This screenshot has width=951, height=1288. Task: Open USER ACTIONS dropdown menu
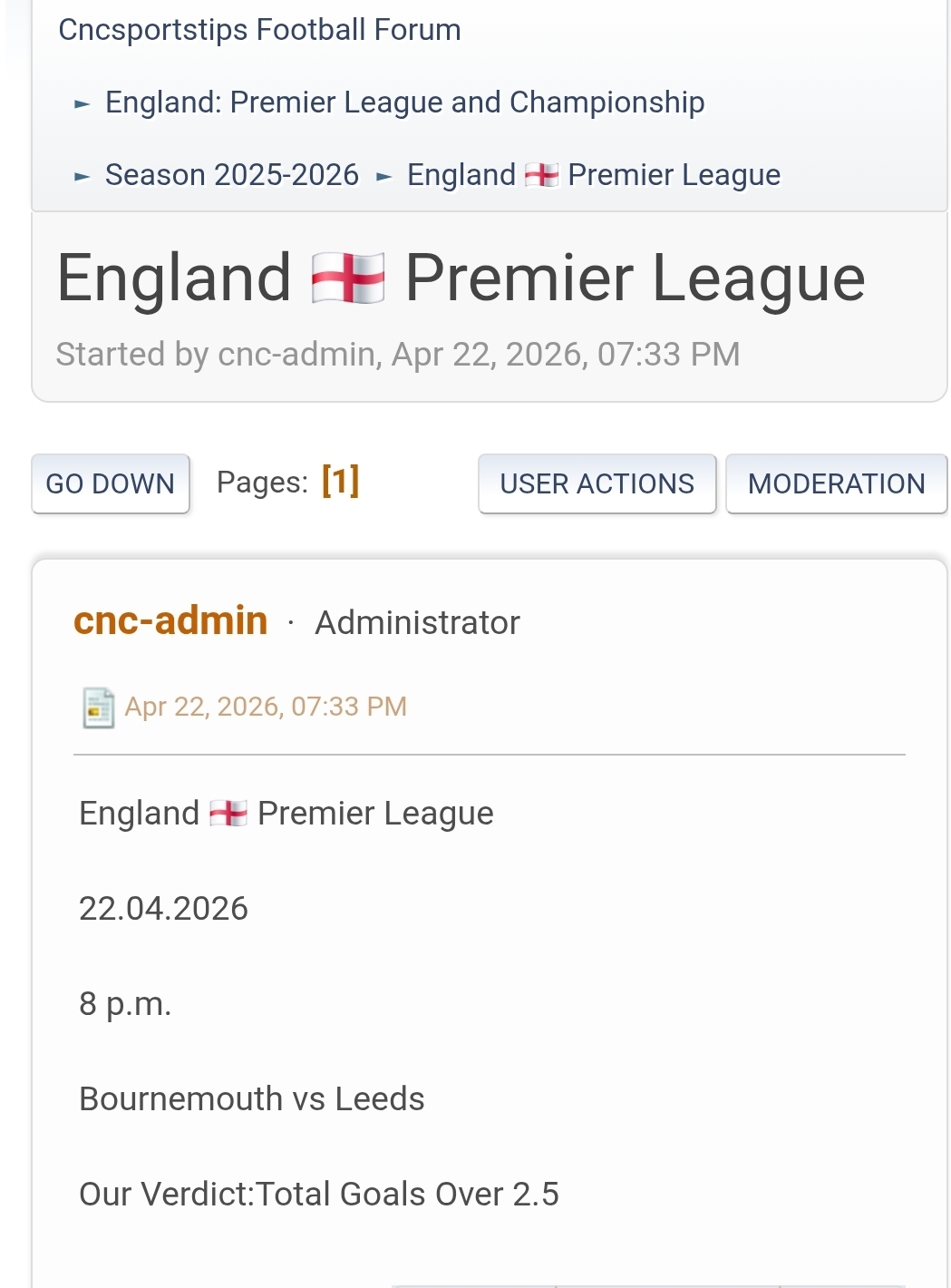pyautogui.click(x=597, y=483)
